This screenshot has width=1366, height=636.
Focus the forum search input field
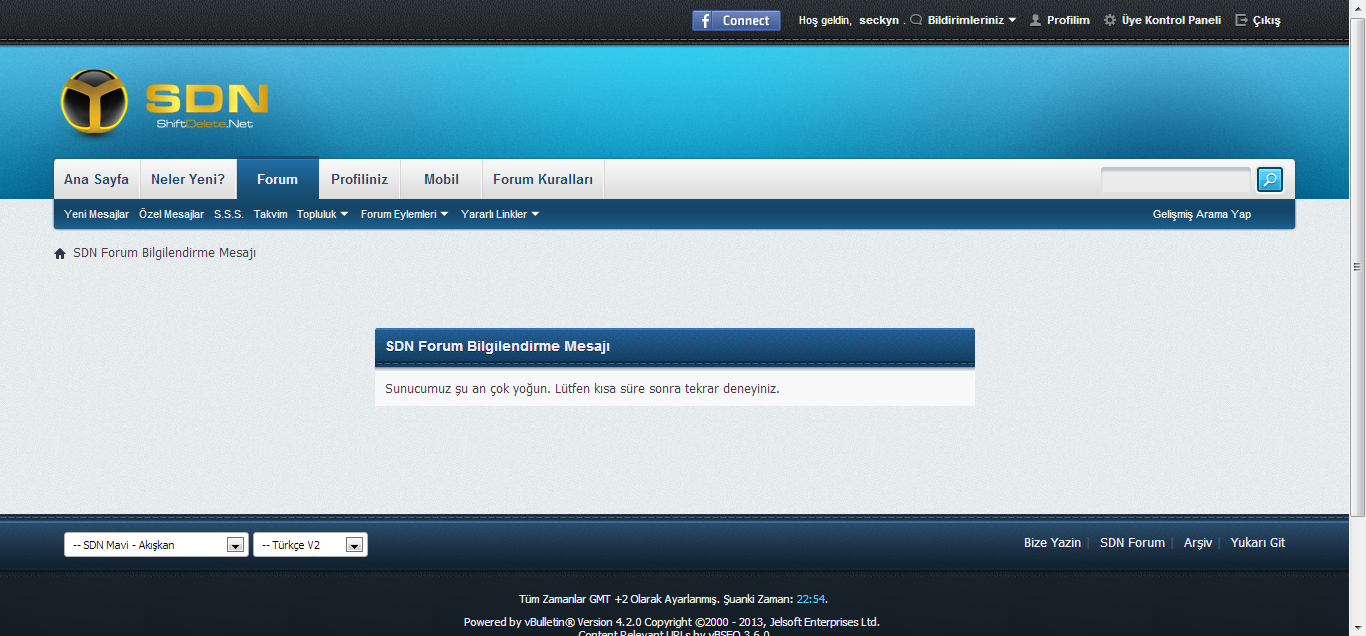[x=1176, y=180]
